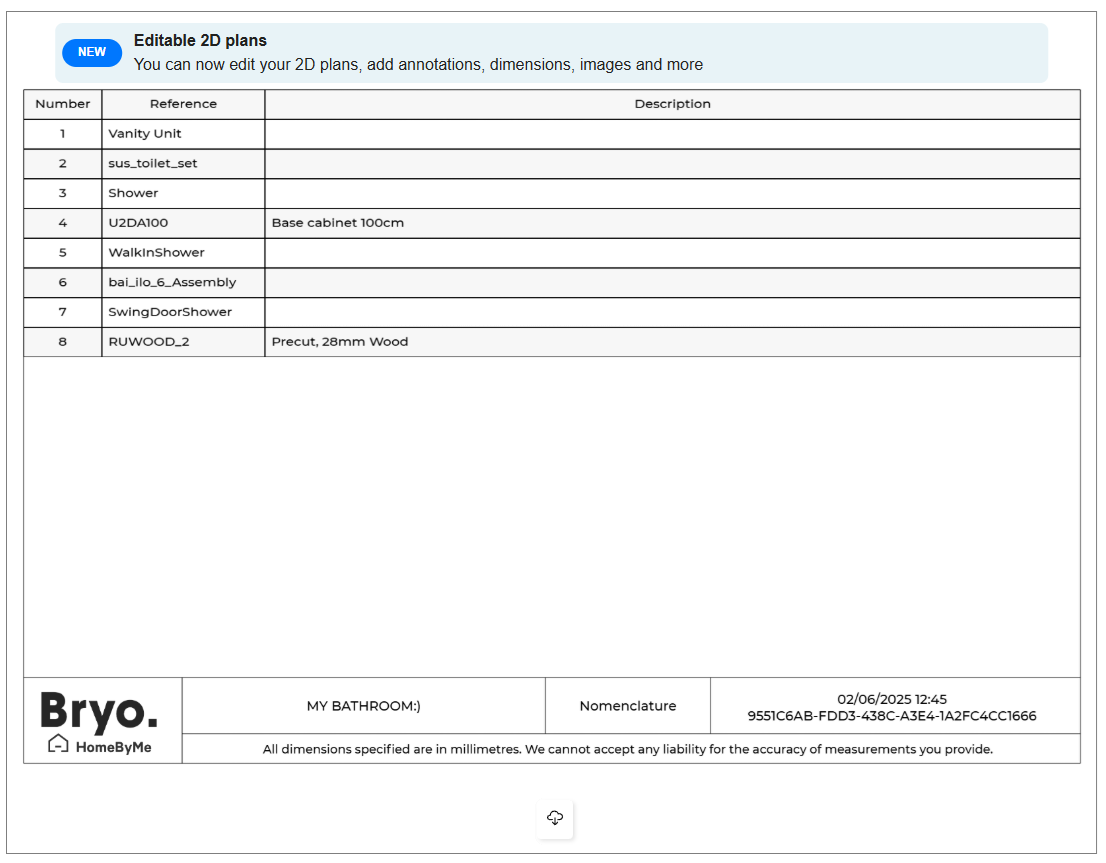This screenshot has width=1106, height=863.
Task: Select the sus_toilet_set reference cell
Action: click(x=153, y=164)
